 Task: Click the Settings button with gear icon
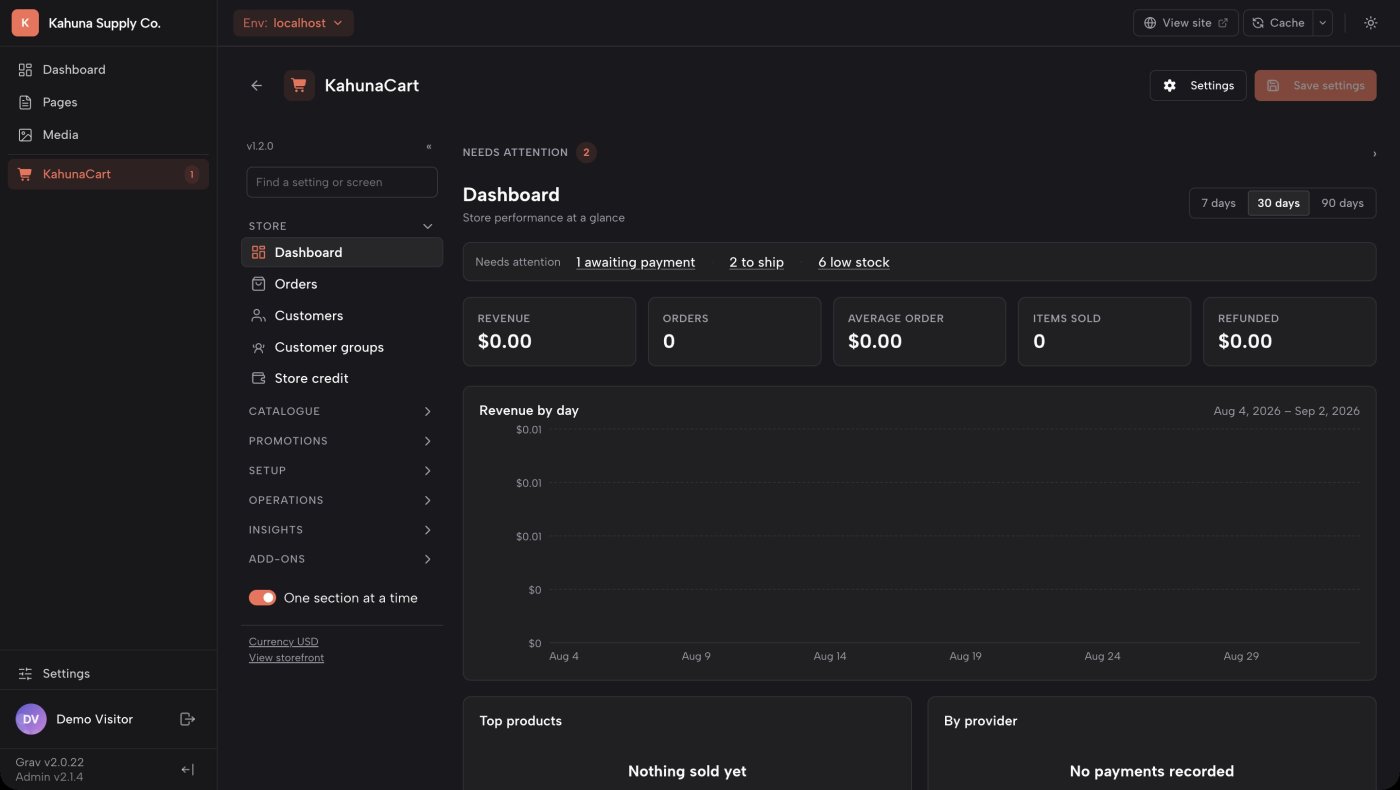[x=1198, y=85]
